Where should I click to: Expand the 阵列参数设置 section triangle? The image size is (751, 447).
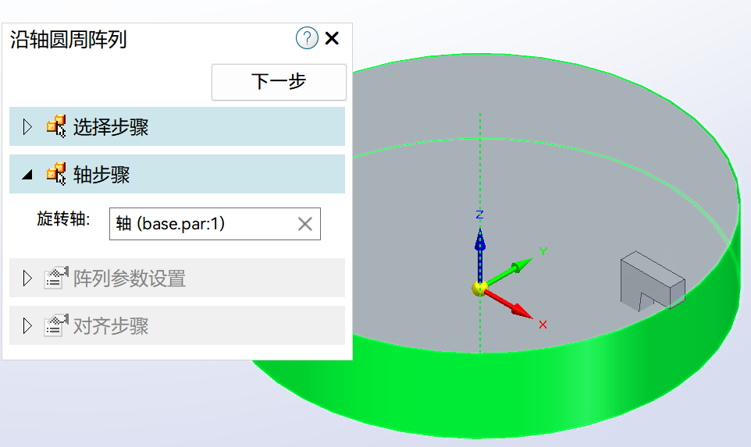click(x=27, y=278)
